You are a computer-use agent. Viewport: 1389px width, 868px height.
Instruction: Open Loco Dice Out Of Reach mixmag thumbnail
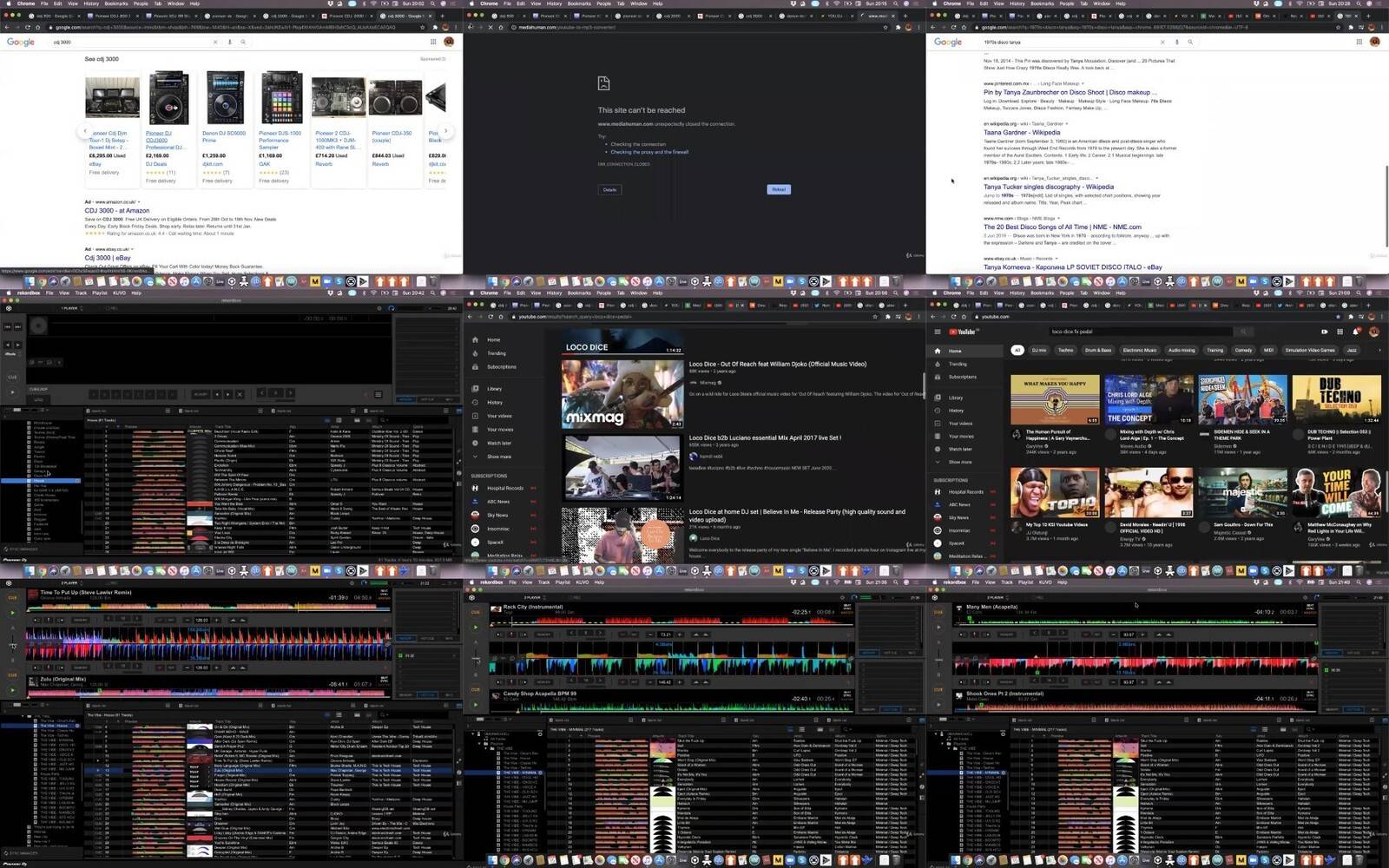tap(622, 394)
